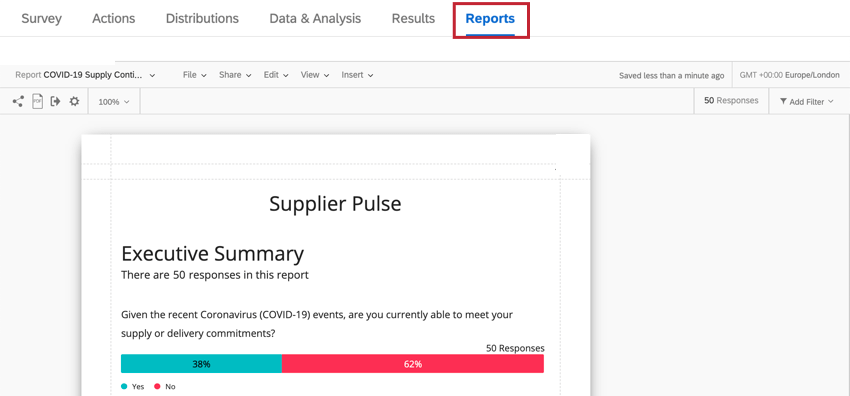Click the filter funnel icon
This screenshot has height=396, width=850.
coord(783,101)
